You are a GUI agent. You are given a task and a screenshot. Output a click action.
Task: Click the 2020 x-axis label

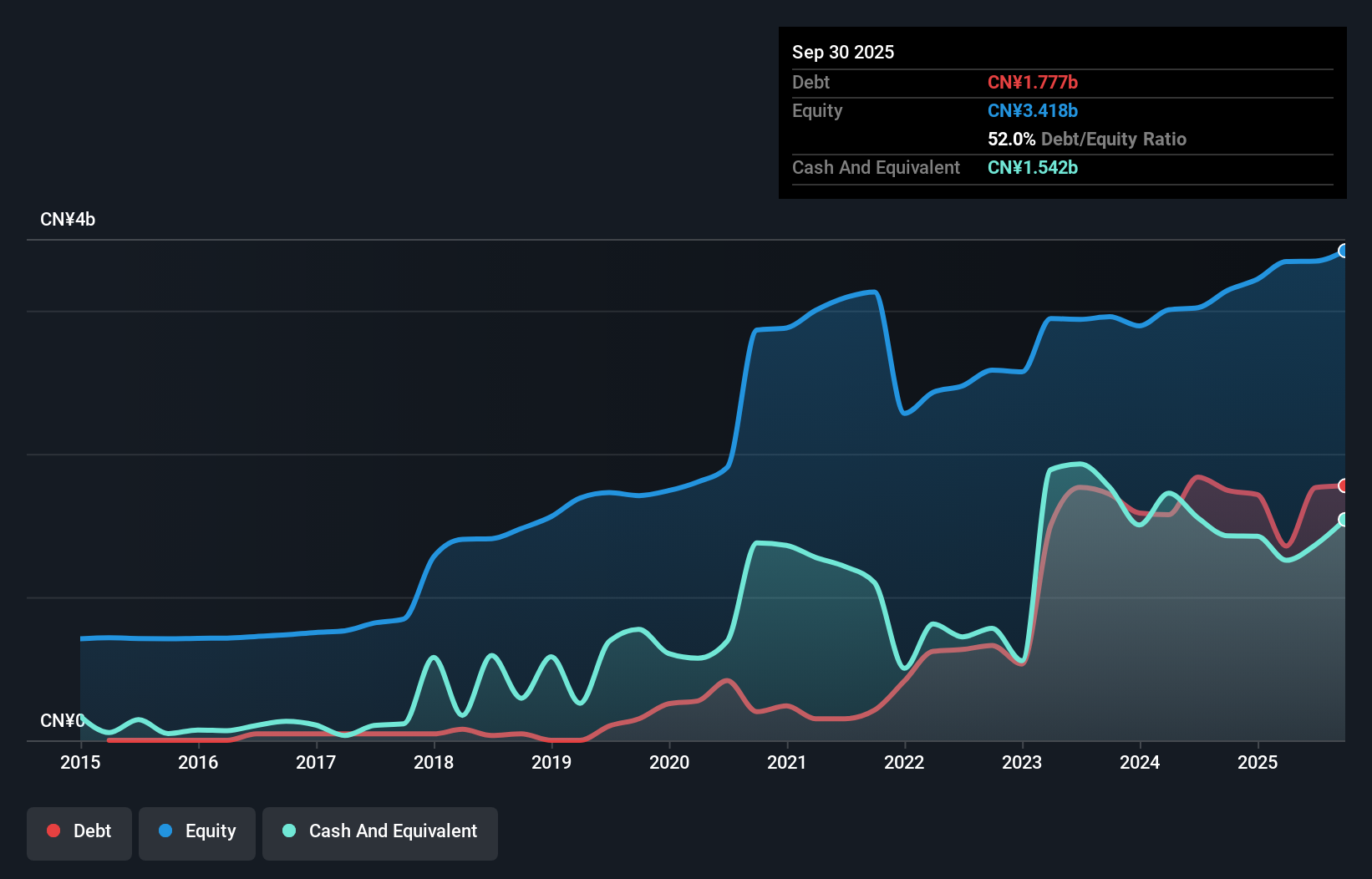coord(669,762)
